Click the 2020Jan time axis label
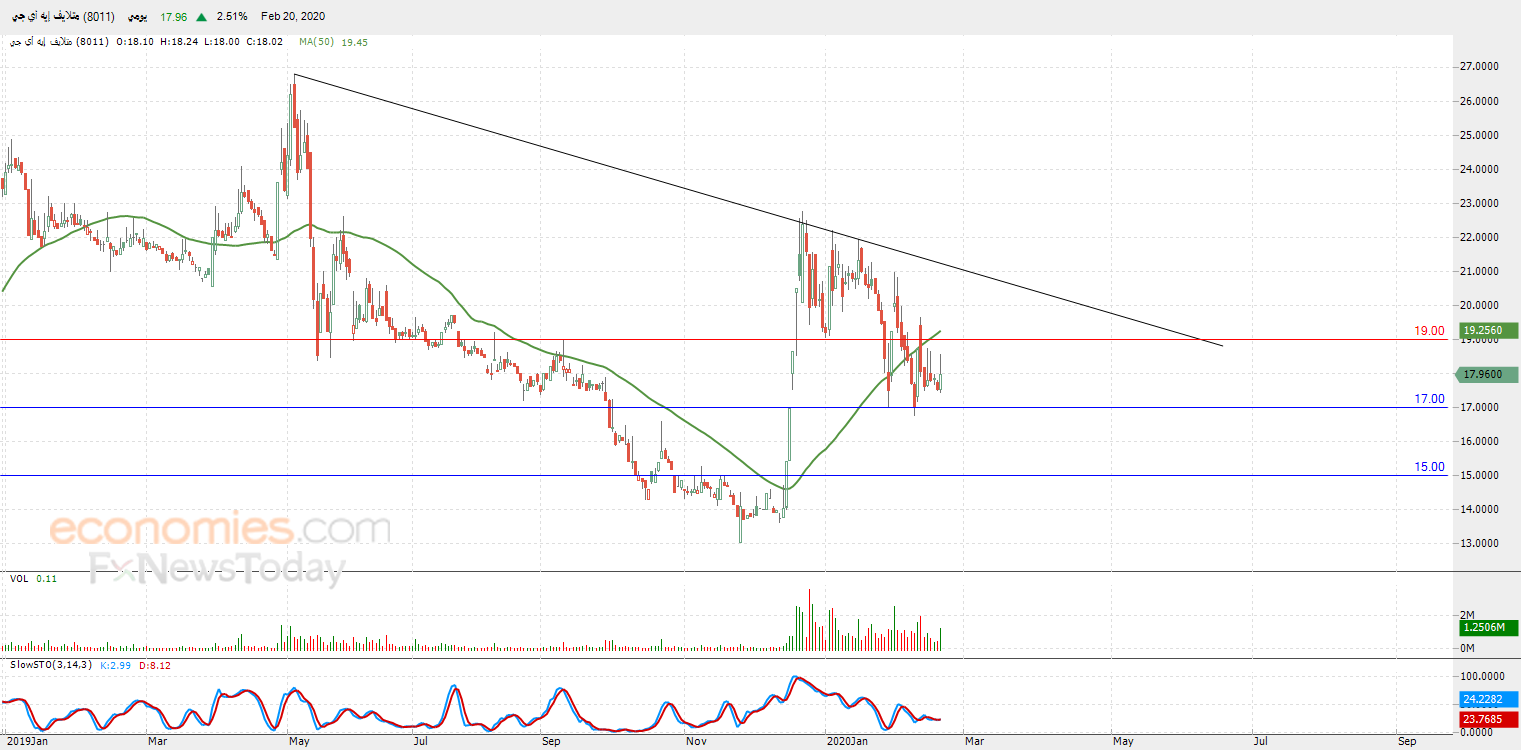This screenshot has height=750, width=1521. (x=847, y=742)
